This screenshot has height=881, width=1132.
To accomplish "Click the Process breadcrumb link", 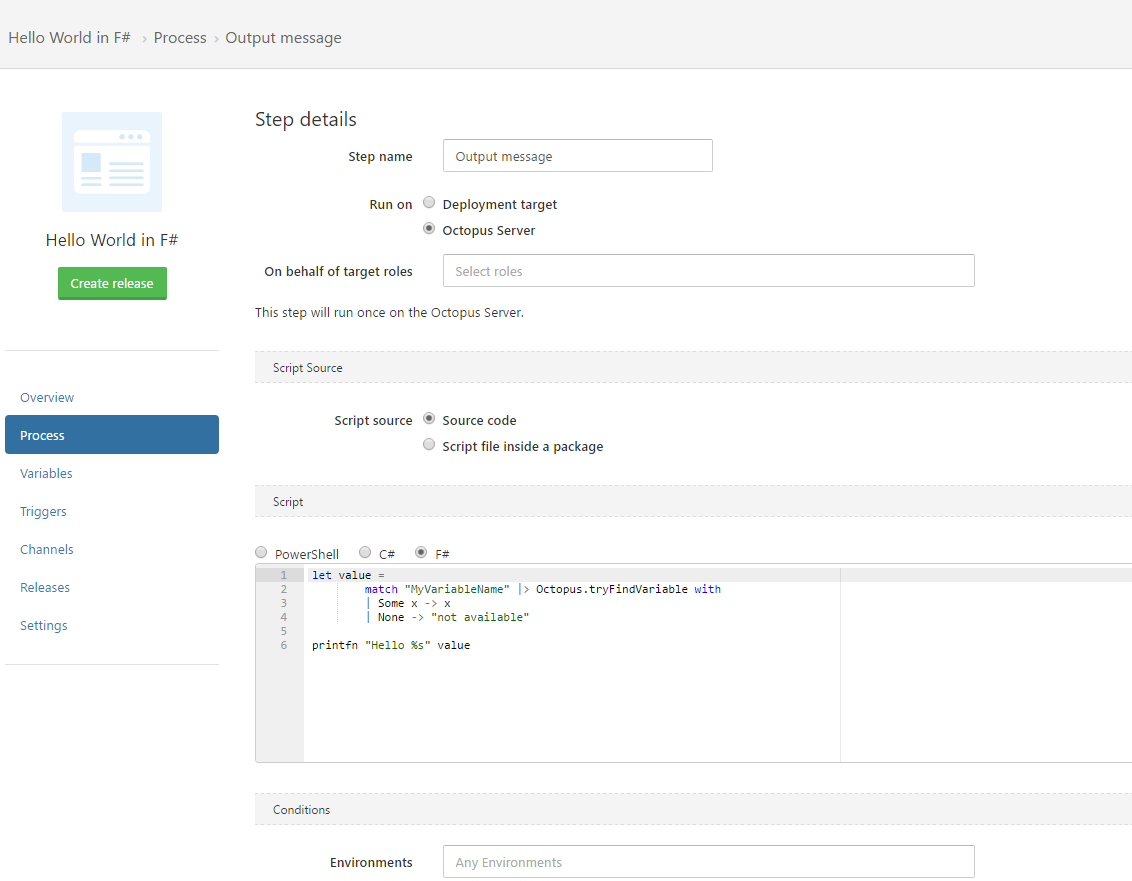I will coord(180,38).
